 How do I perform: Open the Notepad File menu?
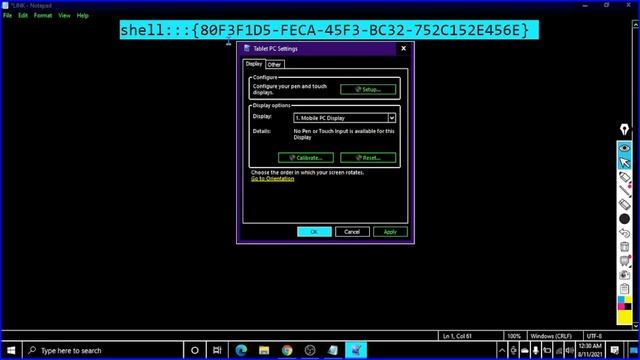point(7,16)
